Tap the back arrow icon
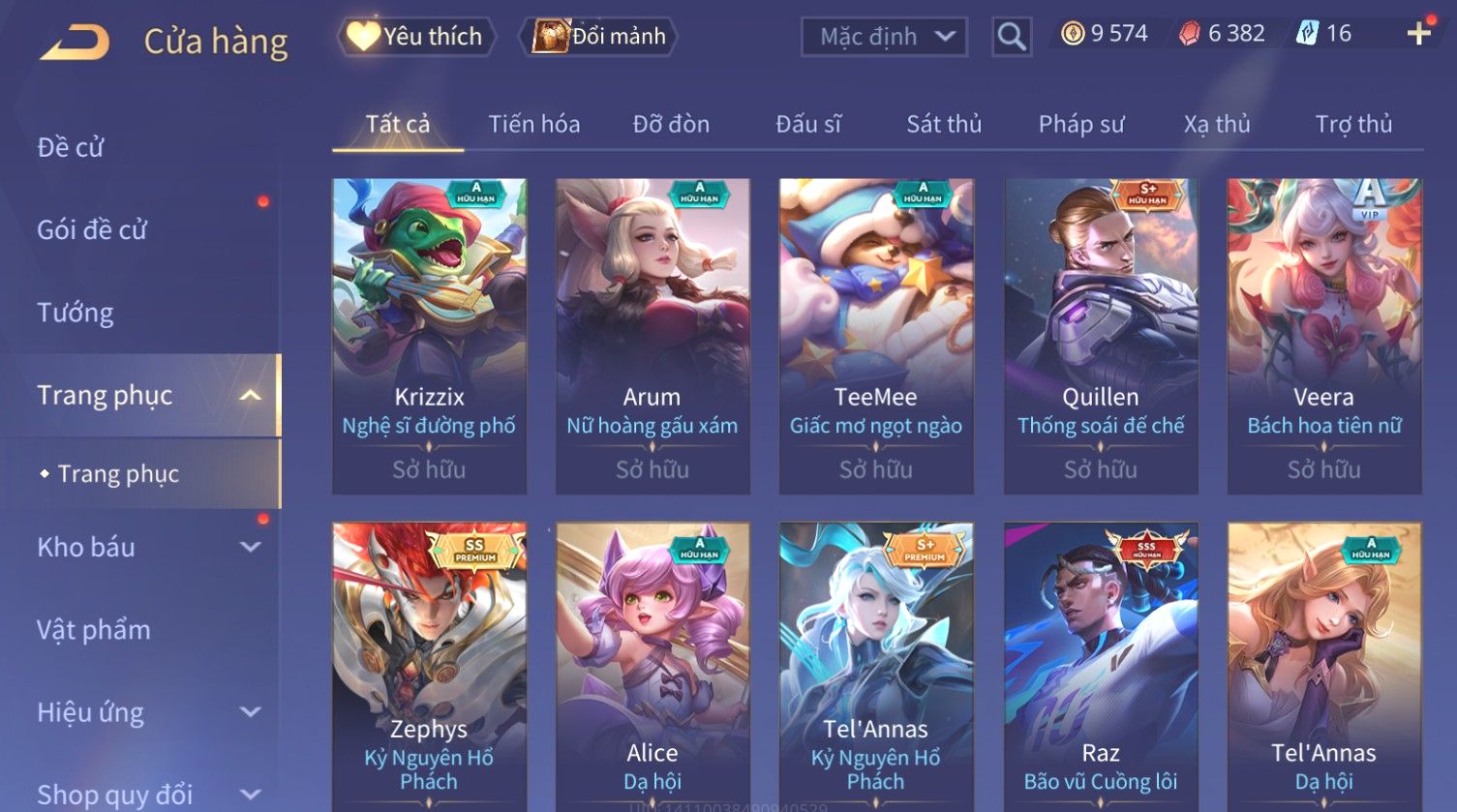Viewport: 1457px width, 812px height. coord(76,42)
